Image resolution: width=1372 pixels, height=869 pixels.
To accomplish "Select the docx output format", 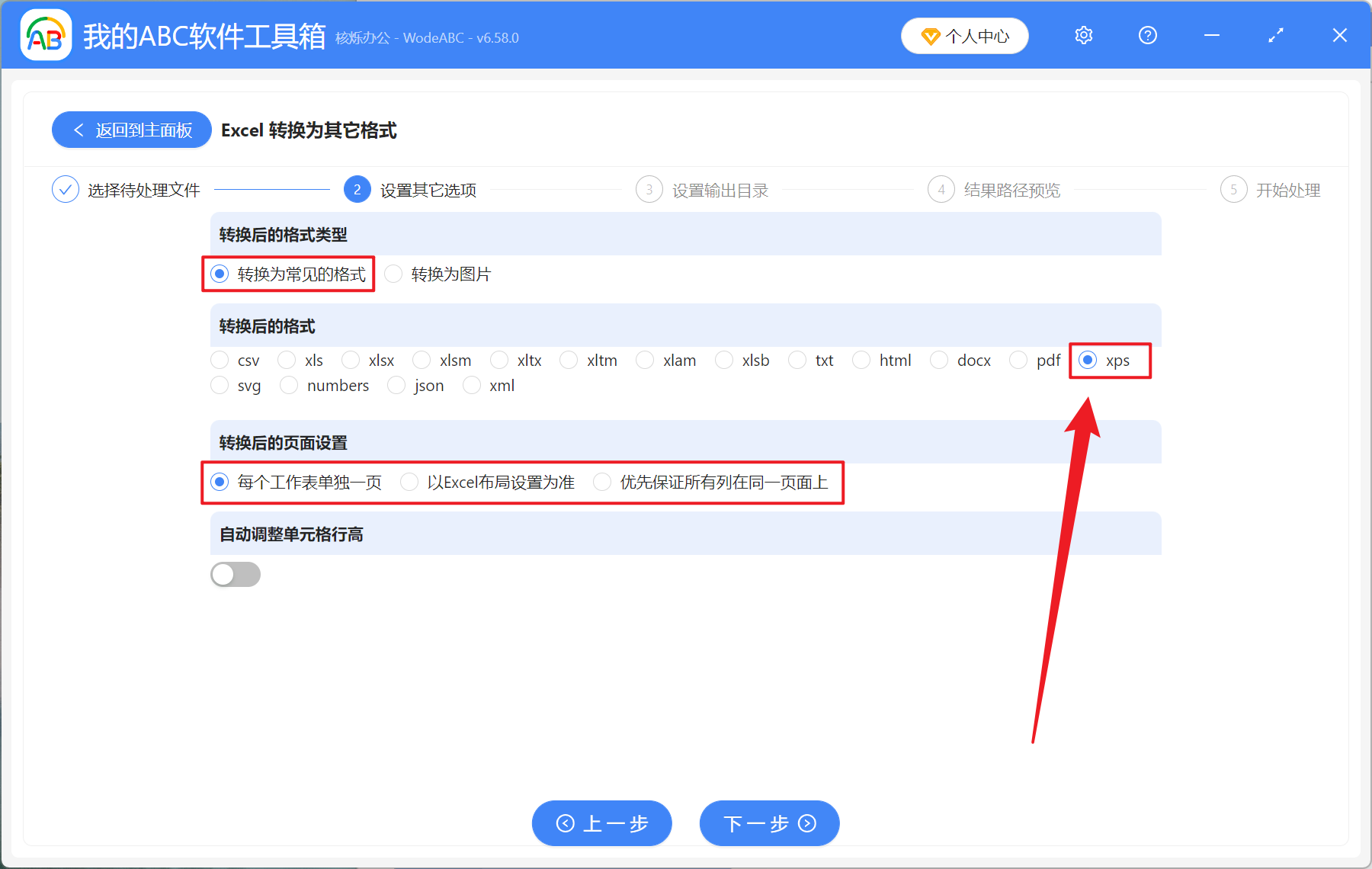I will pyautogui.click(x=940, y=361).
